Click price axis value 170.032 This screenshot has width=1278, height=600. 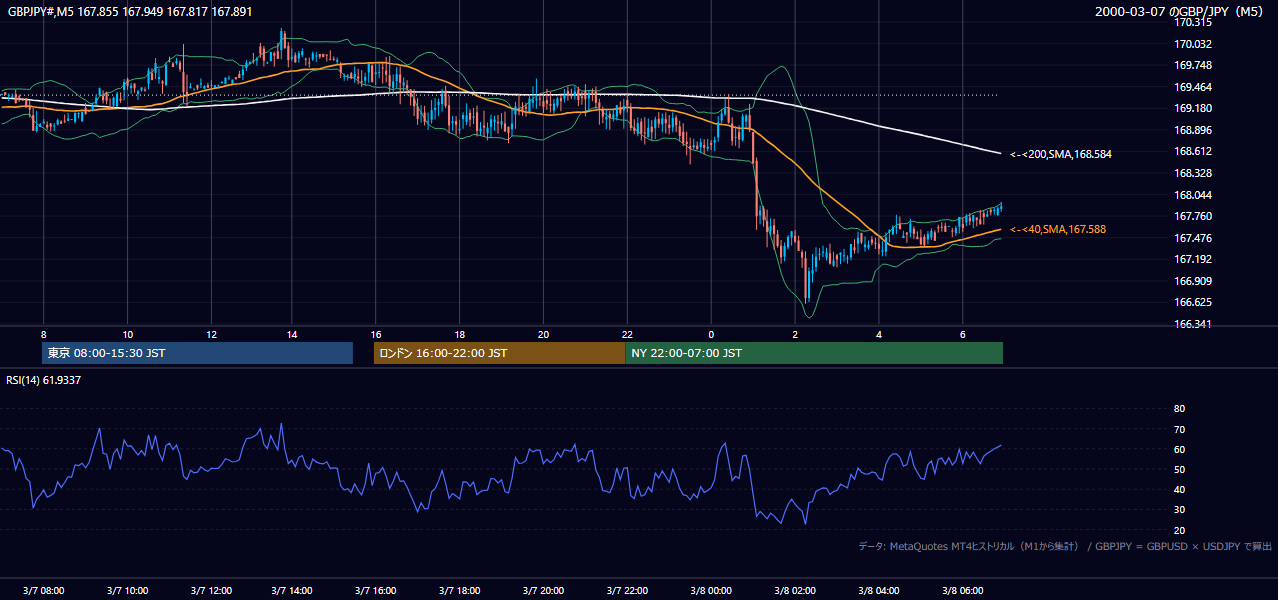[x=1194, y=44]
